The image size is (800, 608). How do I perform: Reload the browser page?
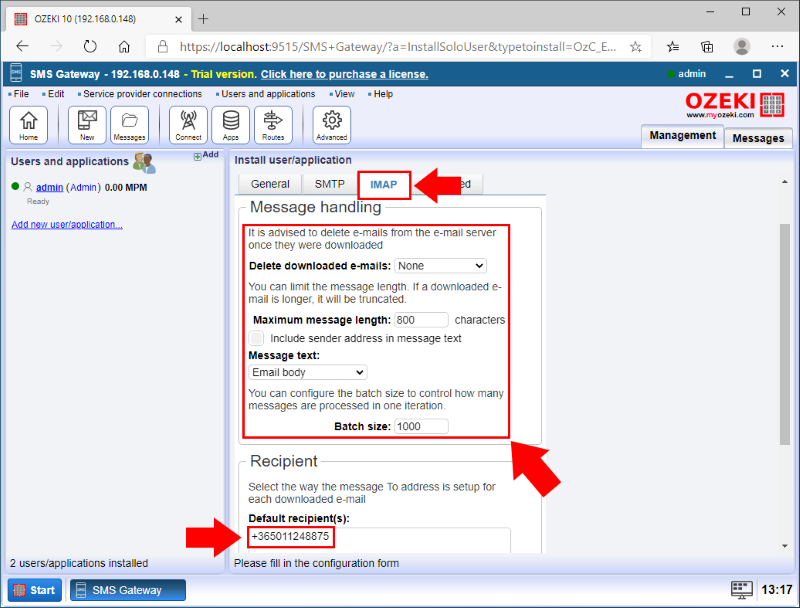(90, 46)
